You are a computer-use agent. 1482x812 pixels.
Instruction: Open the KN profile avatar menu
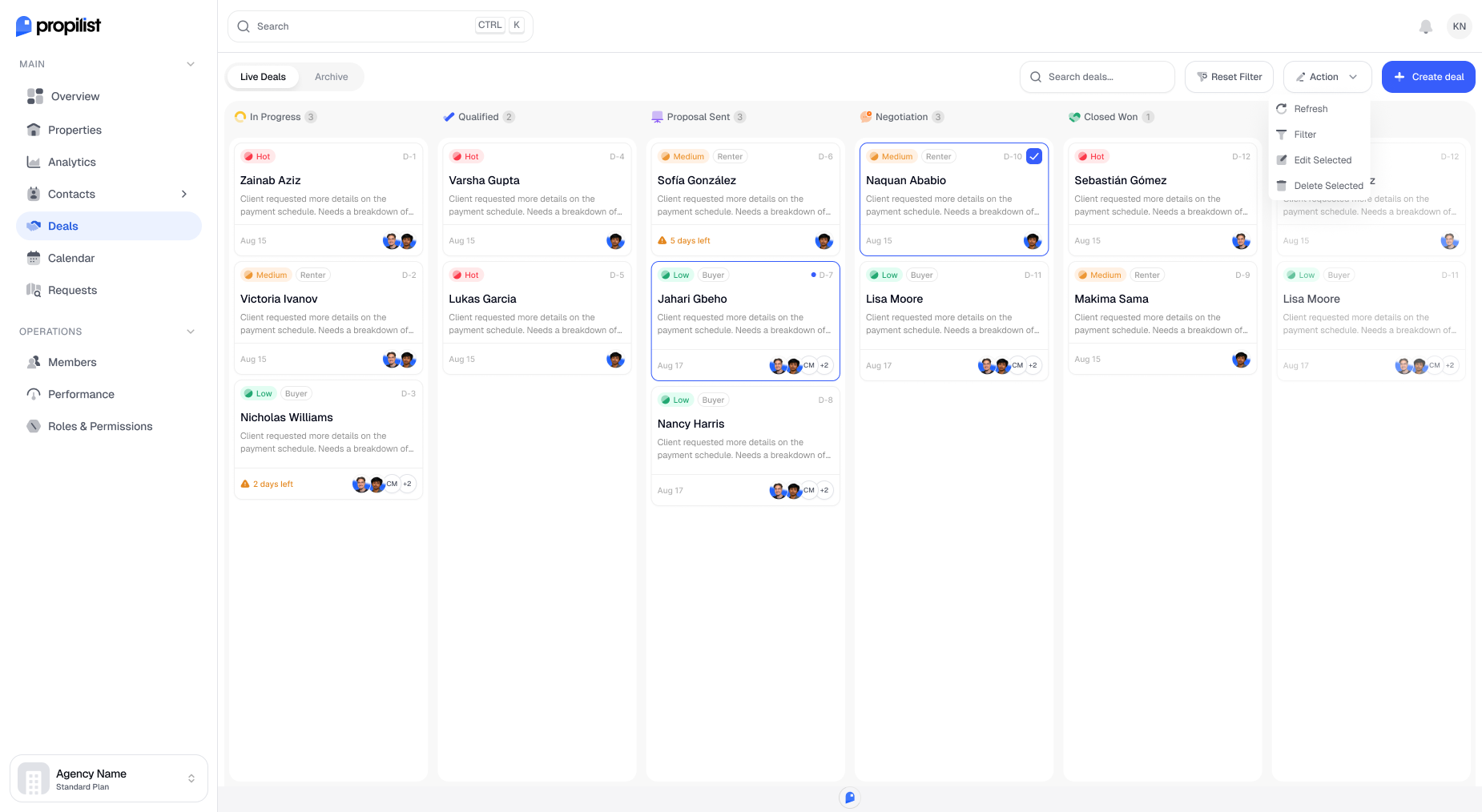point(1460,26)
